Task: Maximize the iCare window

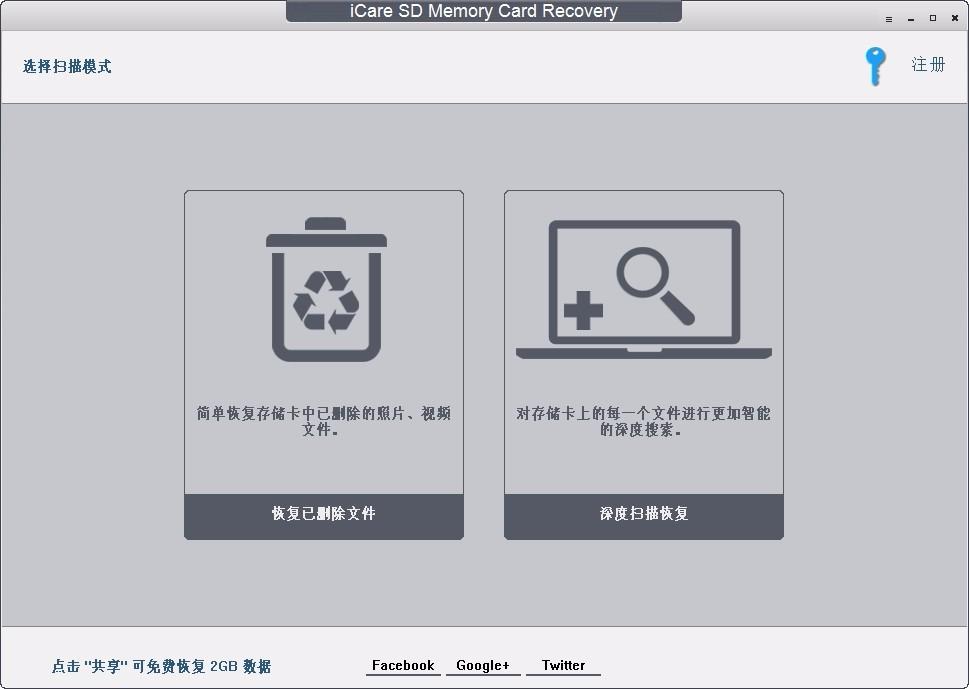Action: point(933,19)
